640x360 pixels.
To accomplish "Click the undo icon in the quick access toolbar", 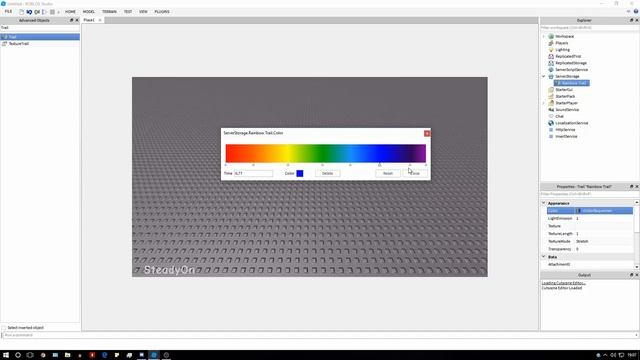I will [29, 12].
